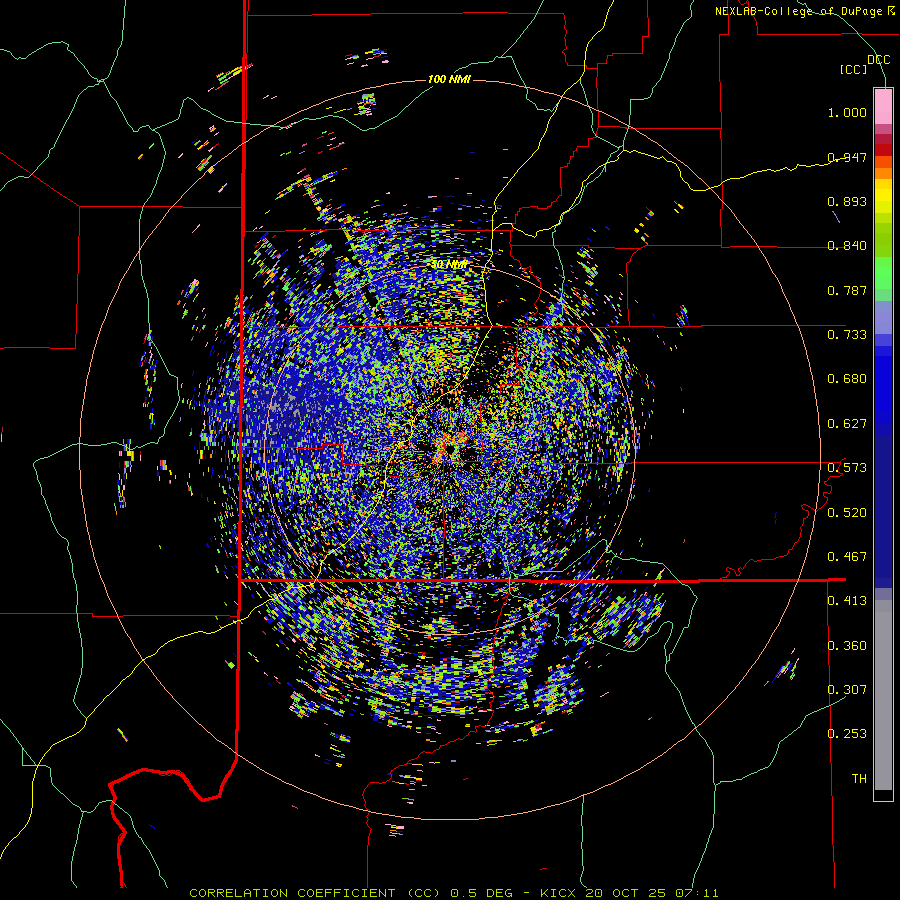Click the "07:11" timestamp text
This screenshot has width=900, height=900.
pyautogui.click(x=697, y=893)
